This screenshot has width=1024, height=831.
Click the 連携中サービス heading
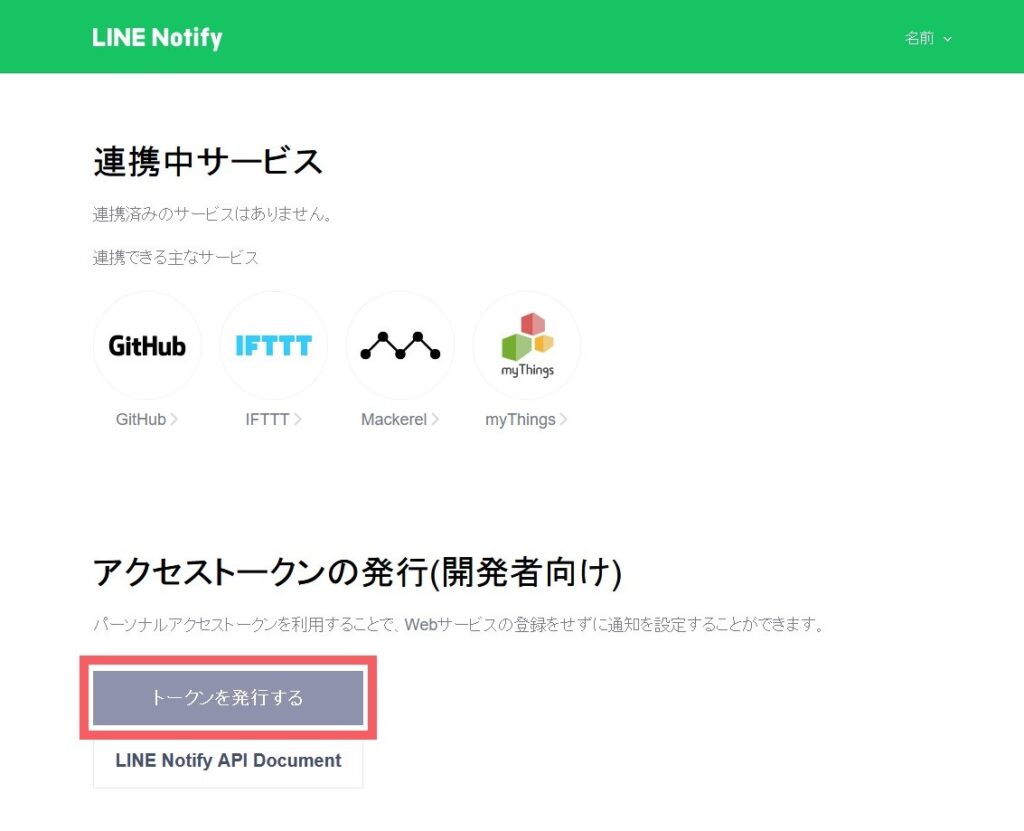coord(208,161)
